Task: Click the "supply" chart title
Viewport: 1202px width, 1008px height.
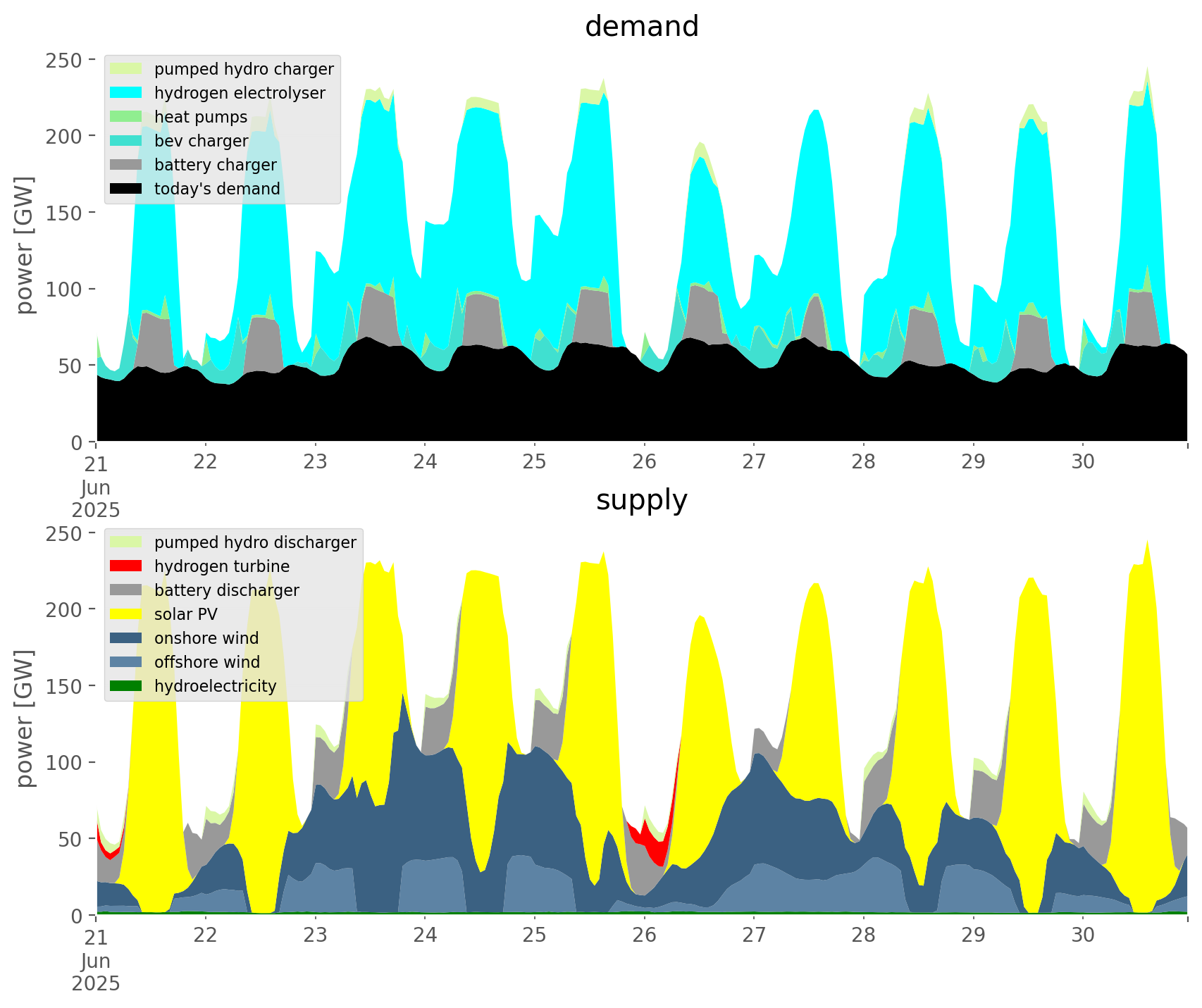Action: (x=641, y=500)
